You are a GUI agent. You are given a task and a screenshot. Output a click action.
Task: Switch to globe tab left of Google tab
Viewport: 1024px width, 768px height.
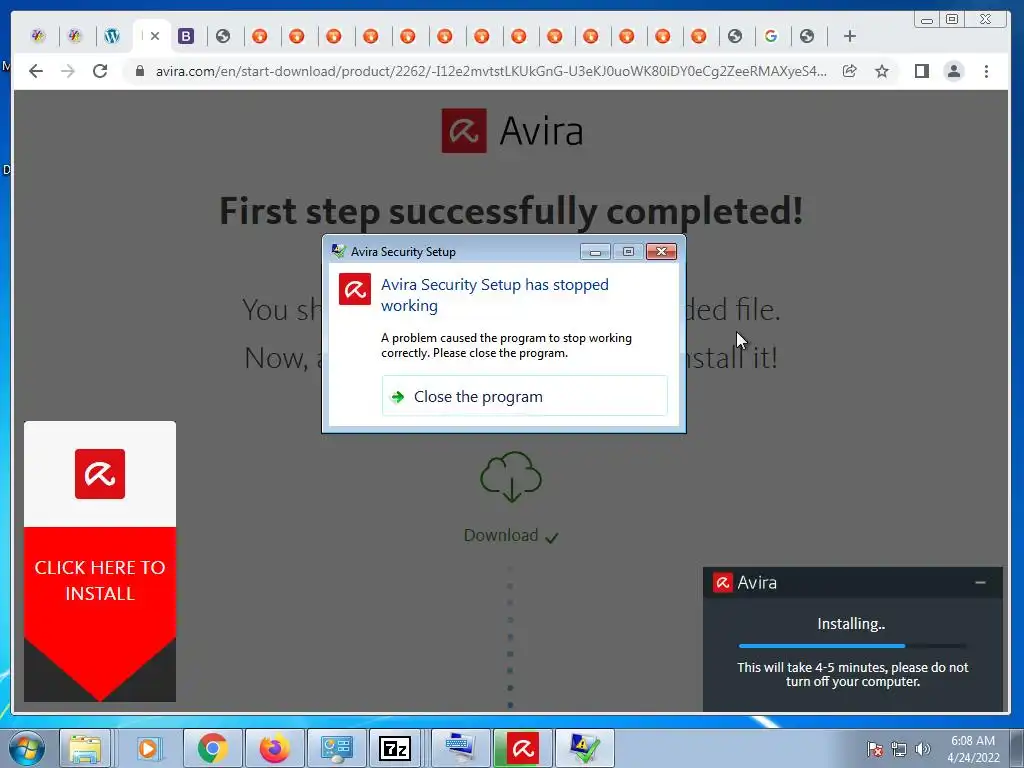pos(735,37)
